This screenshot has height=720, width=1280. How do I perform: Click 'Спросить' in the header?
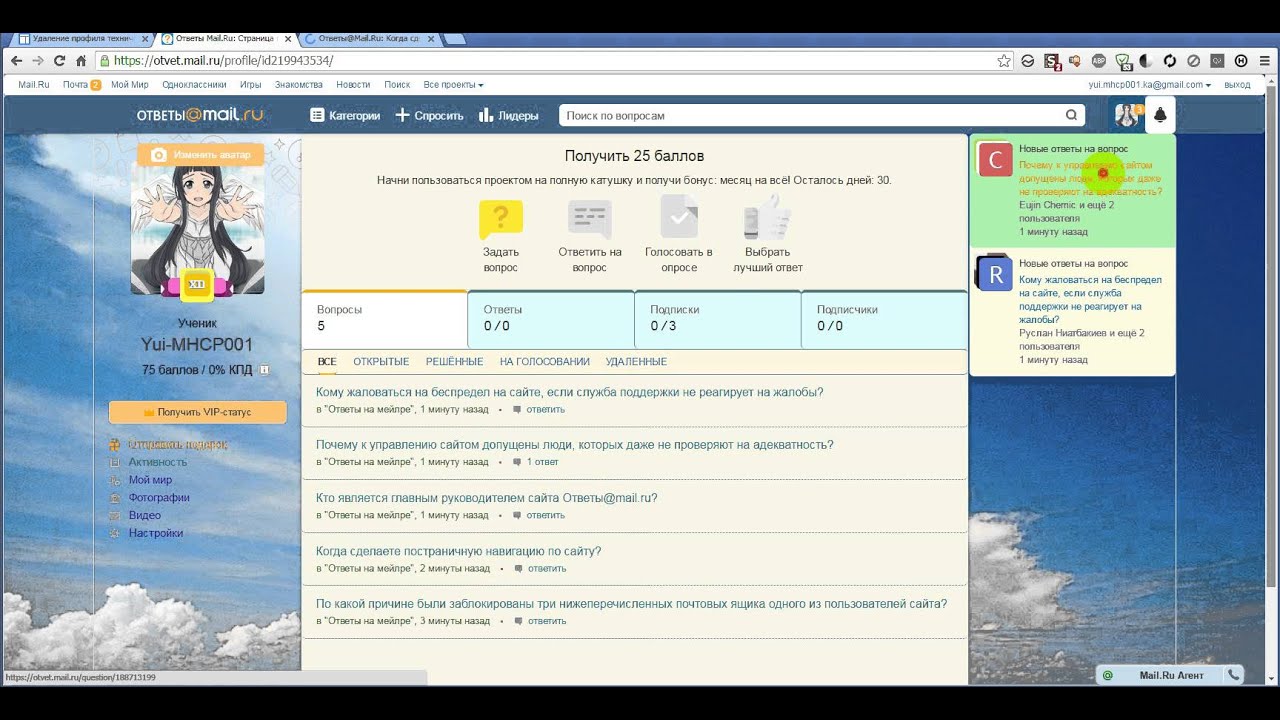429,115
